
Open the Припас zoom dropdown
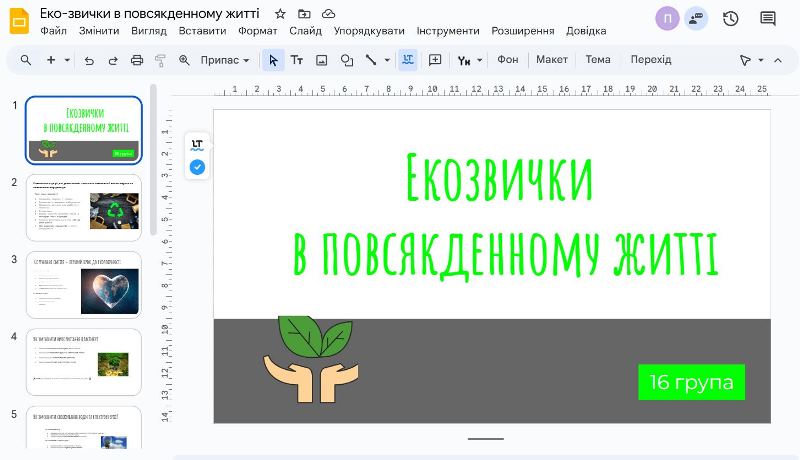point(224,60)
